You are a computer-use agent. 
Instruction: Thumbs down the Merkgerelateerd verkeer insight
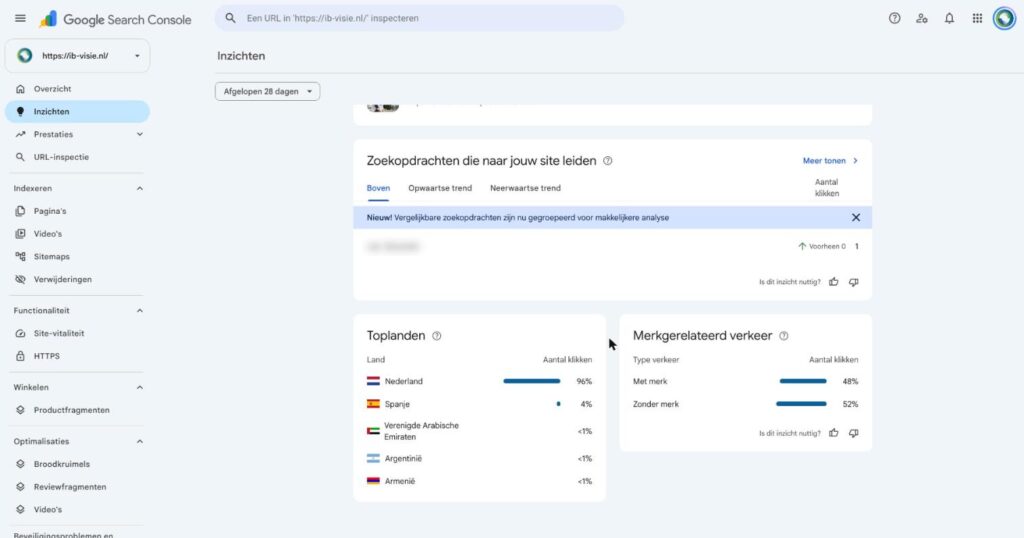tap(854, 433)
